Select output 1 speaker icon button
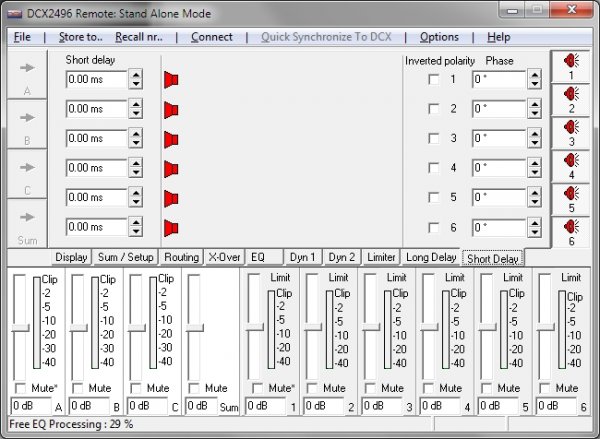The image size is (600, 439). [x=571, y=66]
